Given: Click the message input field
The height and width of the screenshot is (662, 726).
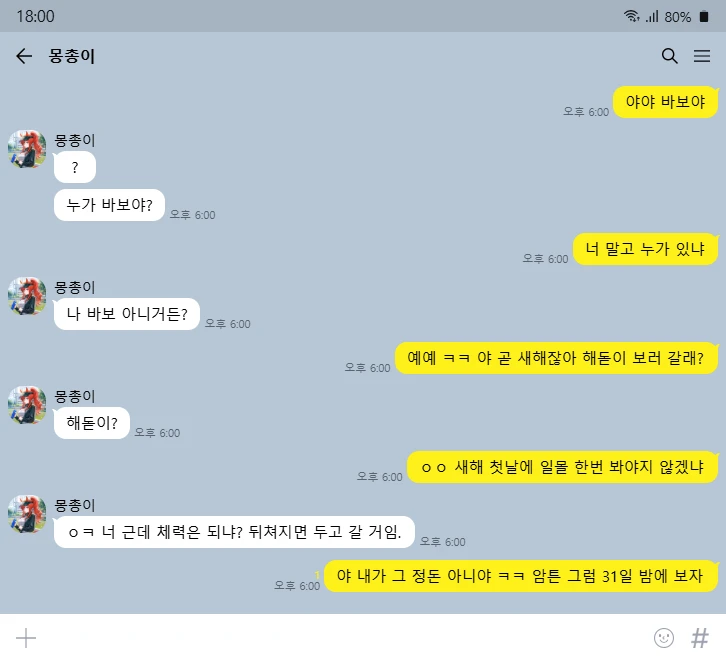Looking at the screenshot, I should coord(343,638).
